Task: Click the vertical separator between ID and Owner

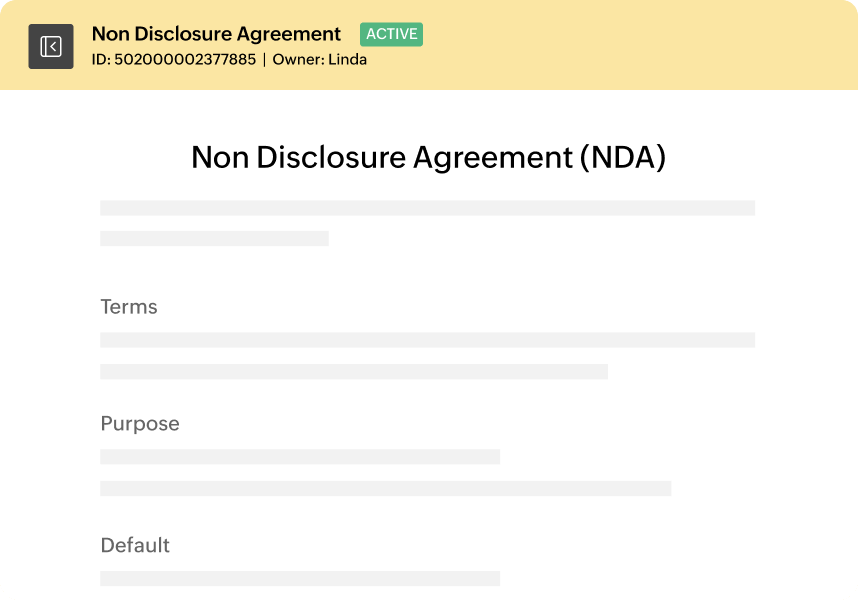Action: [x=264, y=60]
